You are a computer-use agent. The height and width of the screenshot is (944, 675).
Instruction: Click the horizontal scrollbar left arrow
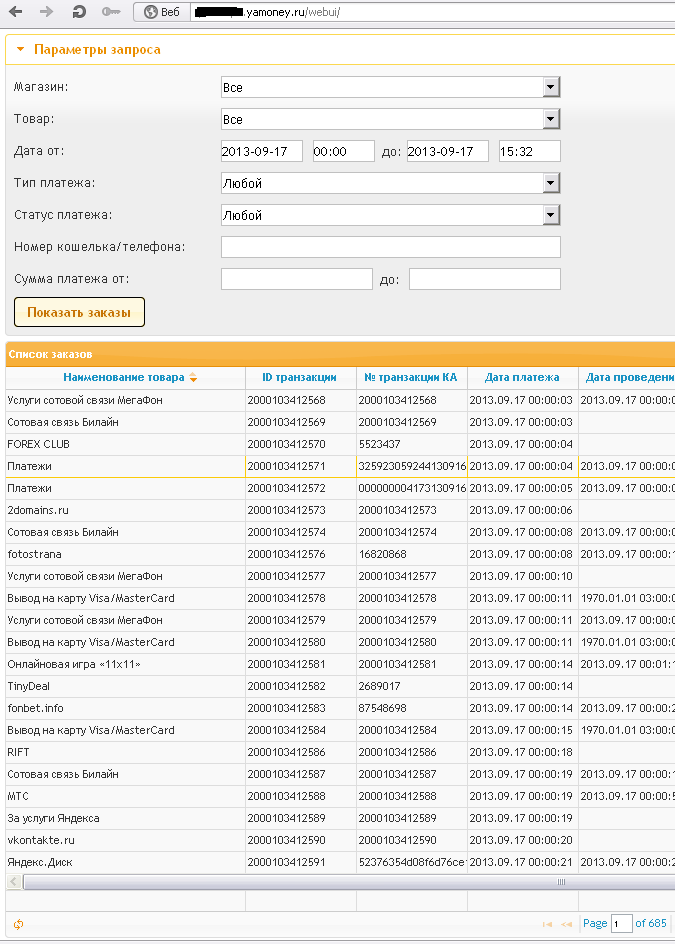[14, 882]
